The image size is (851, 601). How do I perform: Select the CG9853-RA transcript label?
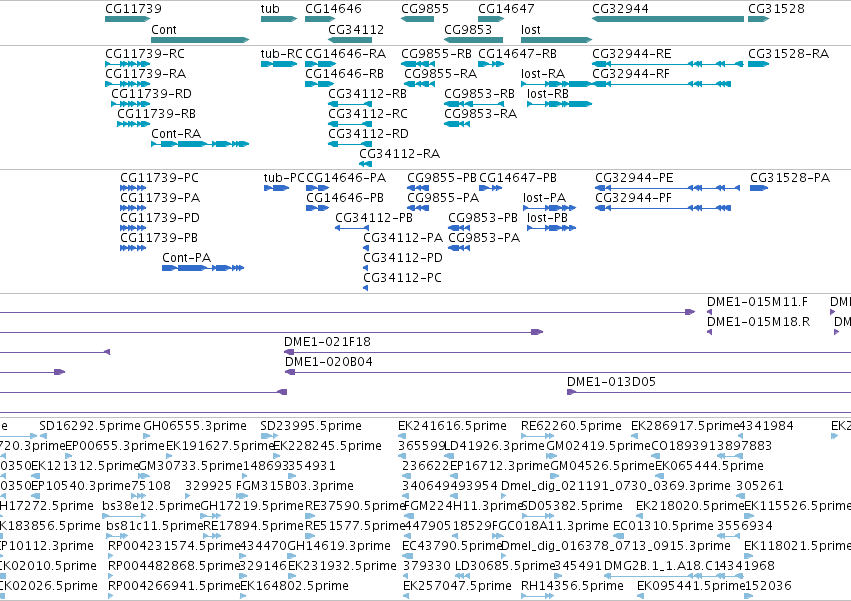(480, 114)
